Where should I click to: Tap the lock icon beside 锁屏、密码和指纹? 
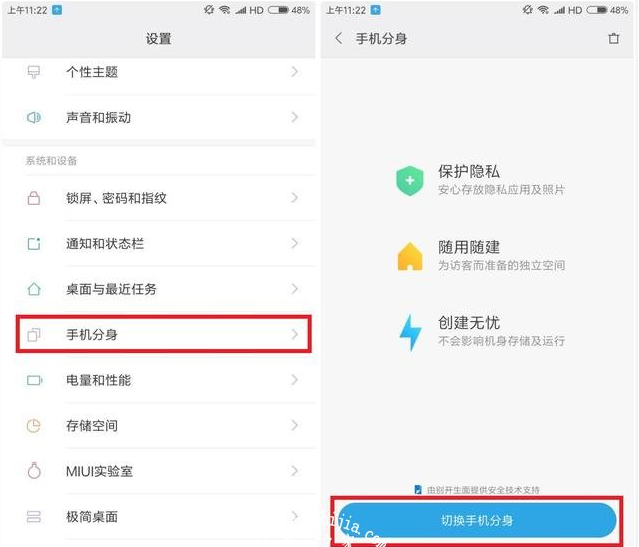pos(34,198)
